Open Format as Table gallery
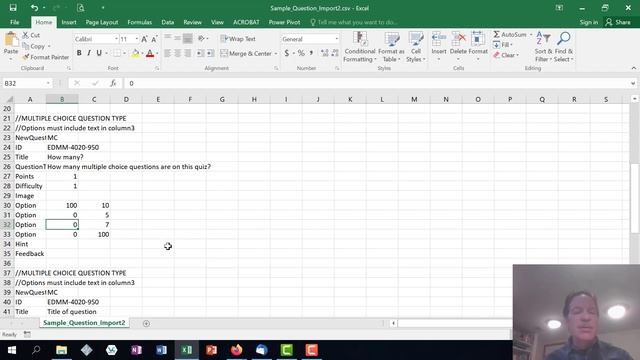The image size is (640, 360). pos(391,47)
